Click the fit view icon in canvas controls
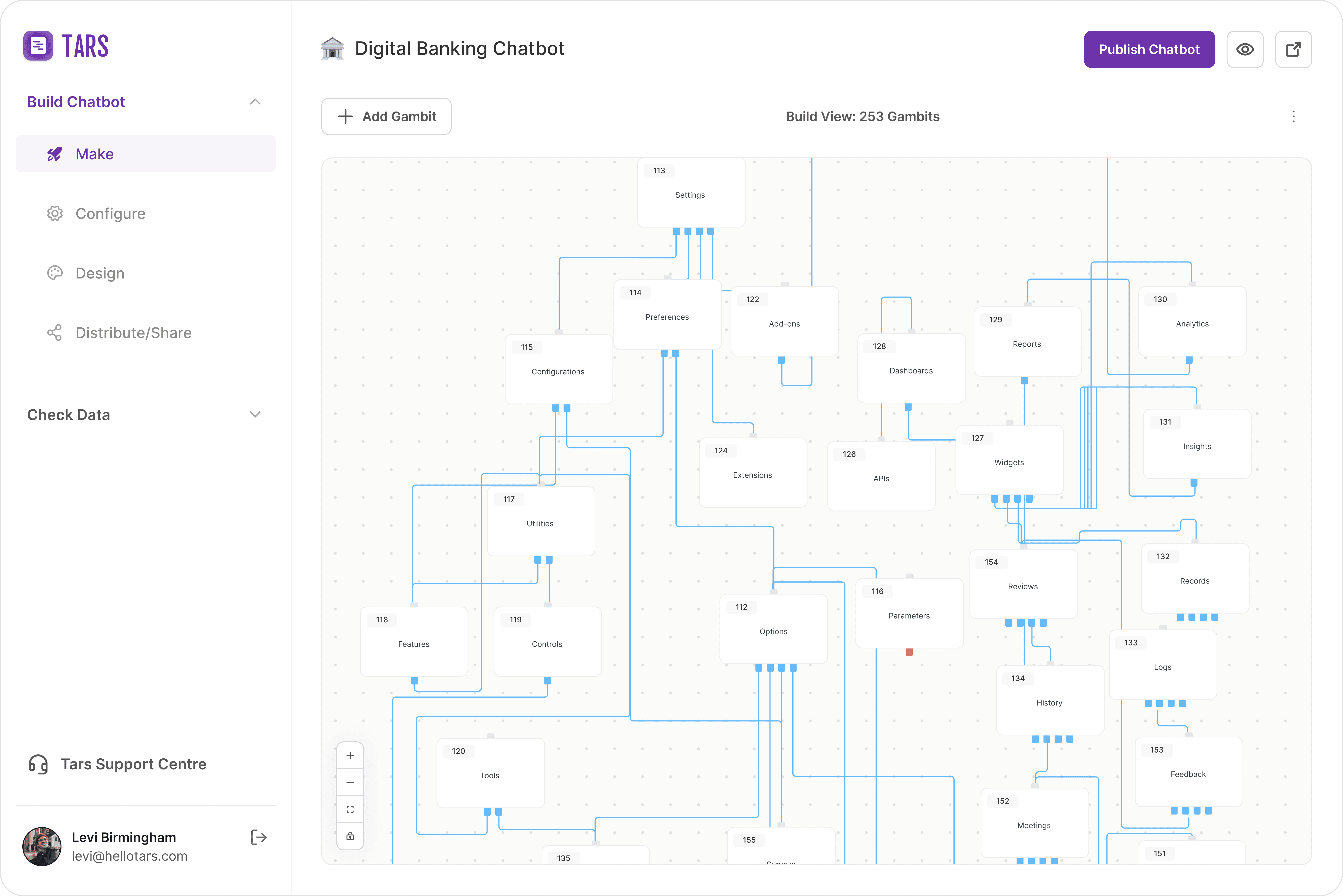 [350, 809]
